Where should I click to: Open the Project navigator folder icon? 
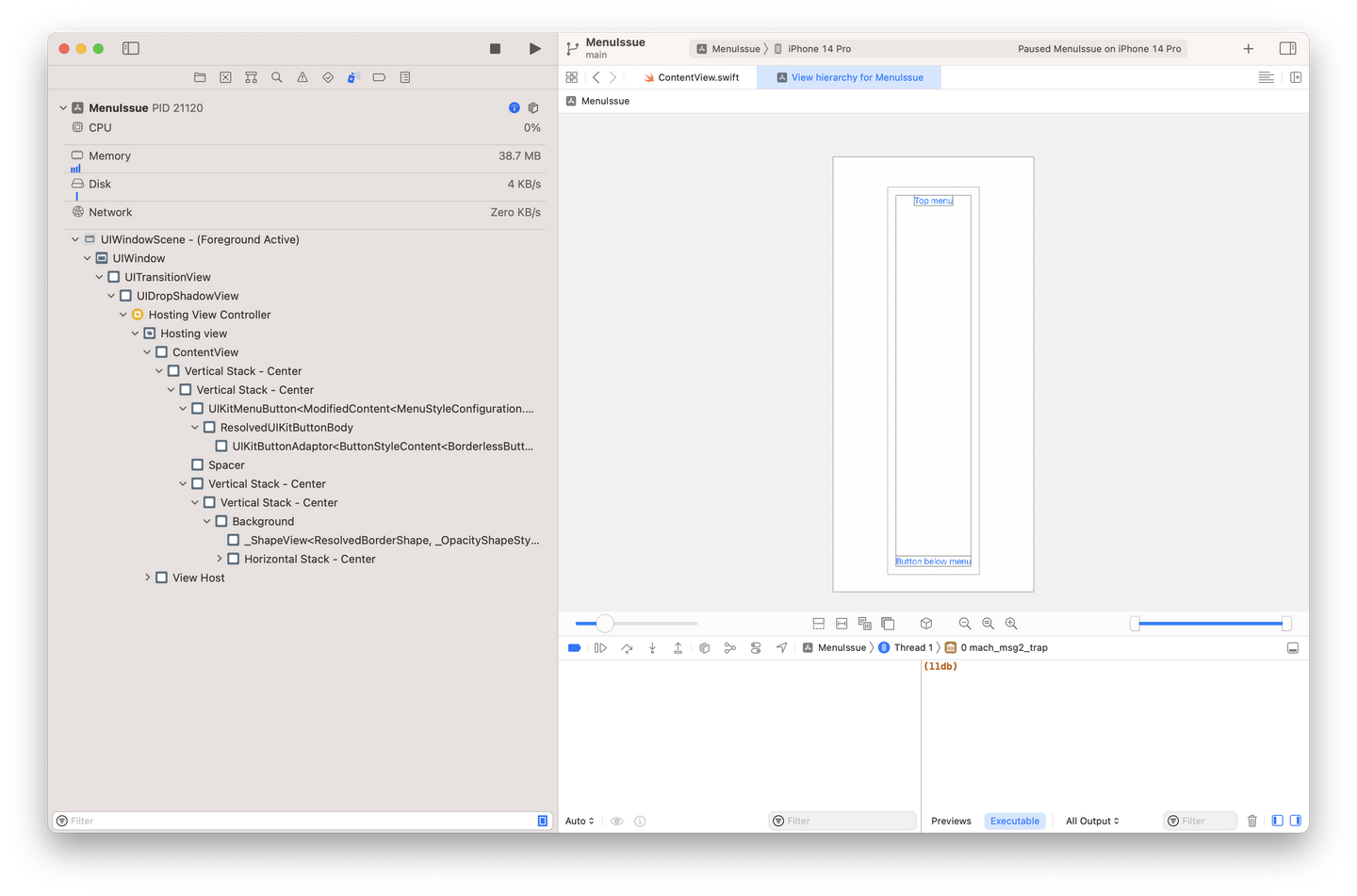pyautogui.click(x=199, y=77)
